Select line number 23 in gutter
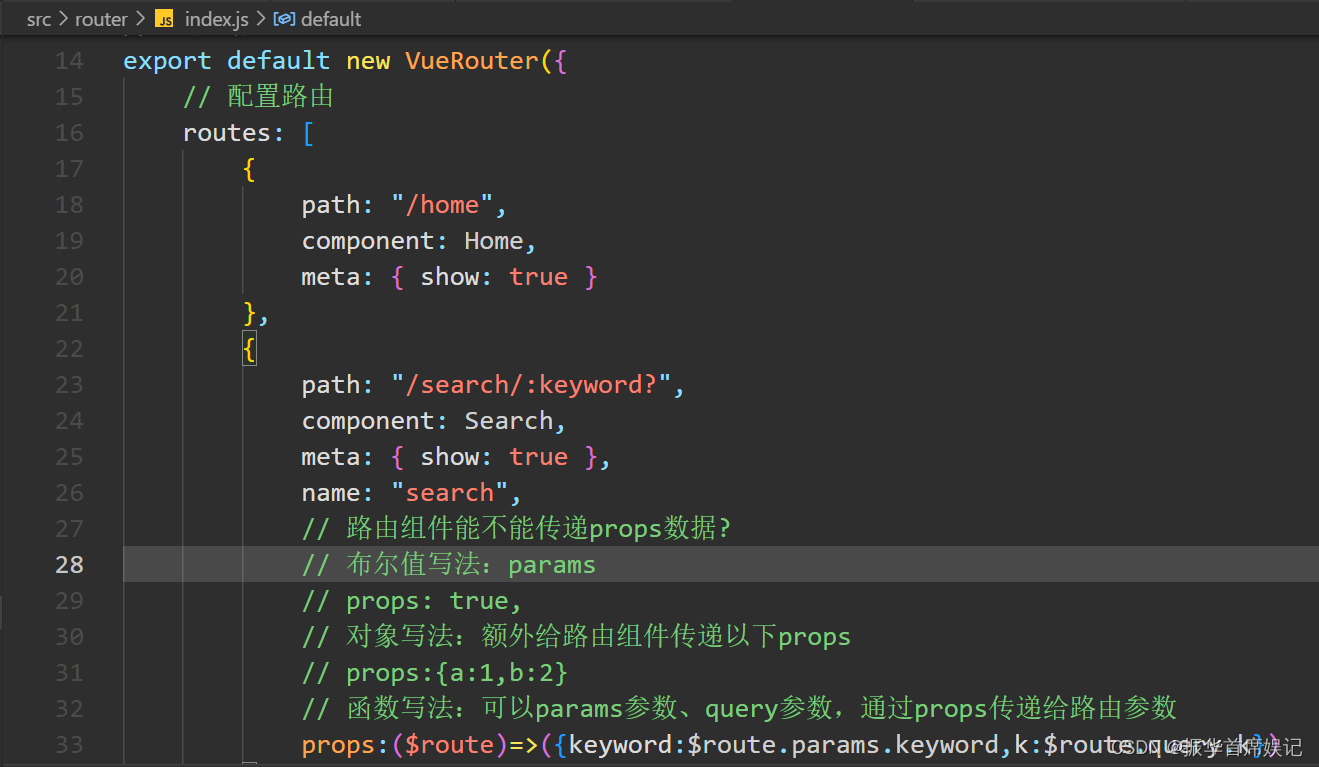 (x=69, y=385)
